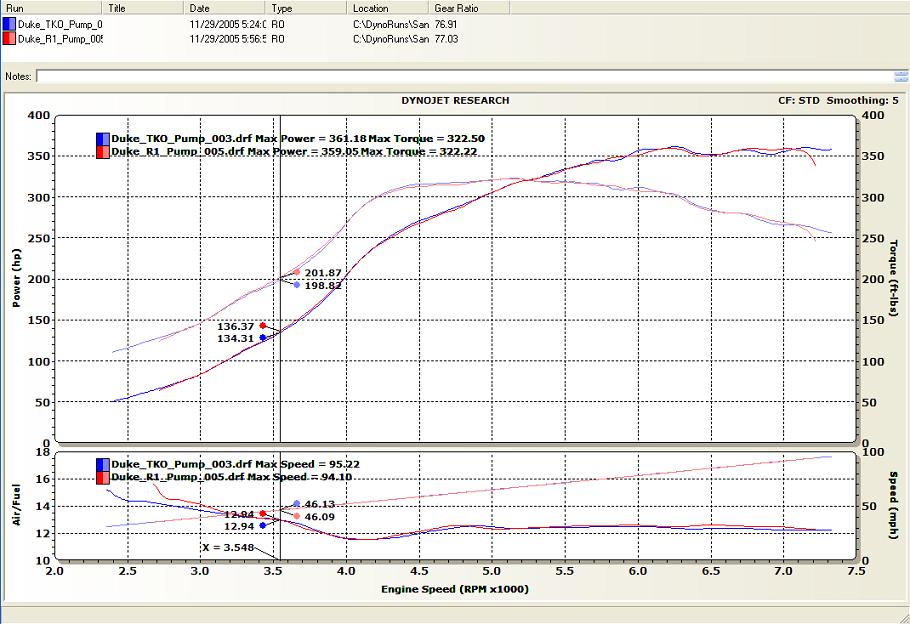Click the Location column header
This screenshot has width=910, height=624.
(x=389, y=7)
